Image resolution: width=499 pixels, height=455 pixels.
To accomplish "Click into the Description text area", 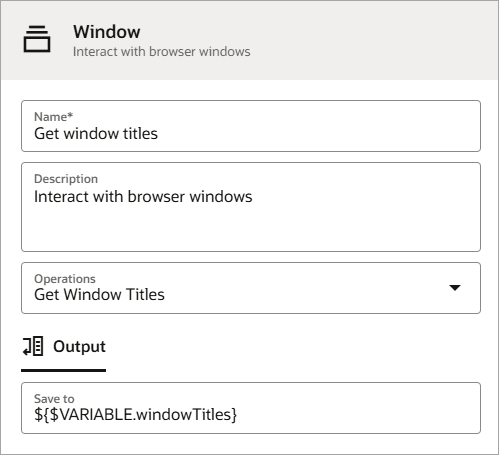I will point(251,207).
